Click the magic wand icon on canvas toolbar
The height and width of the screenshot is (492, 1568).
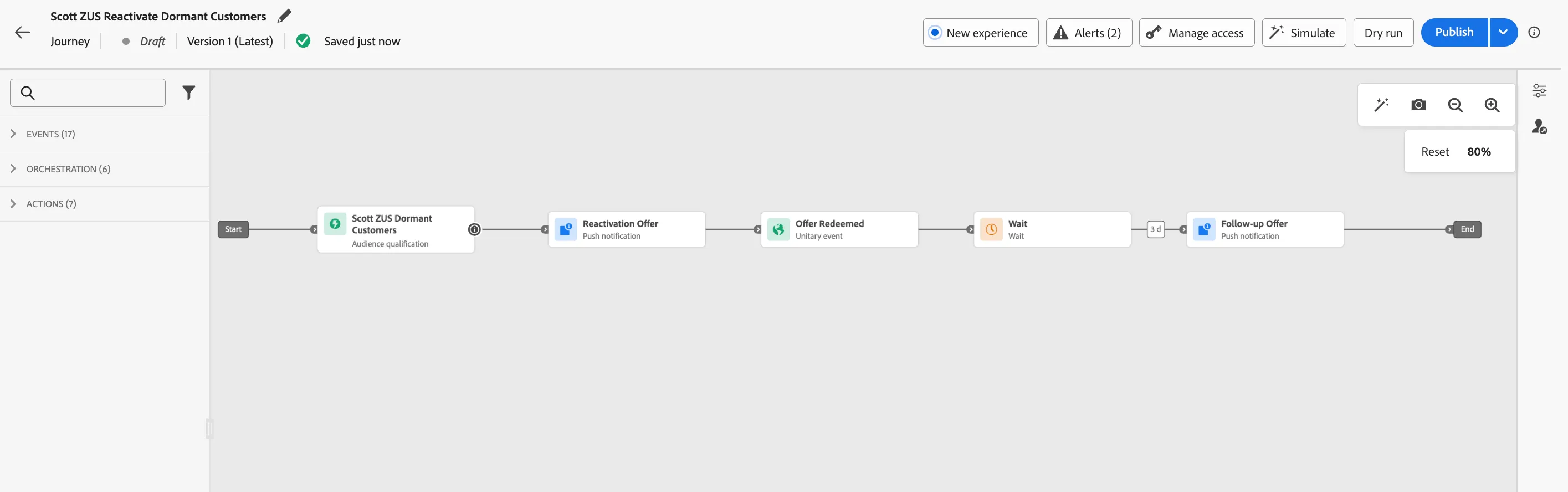[1382, 105]
